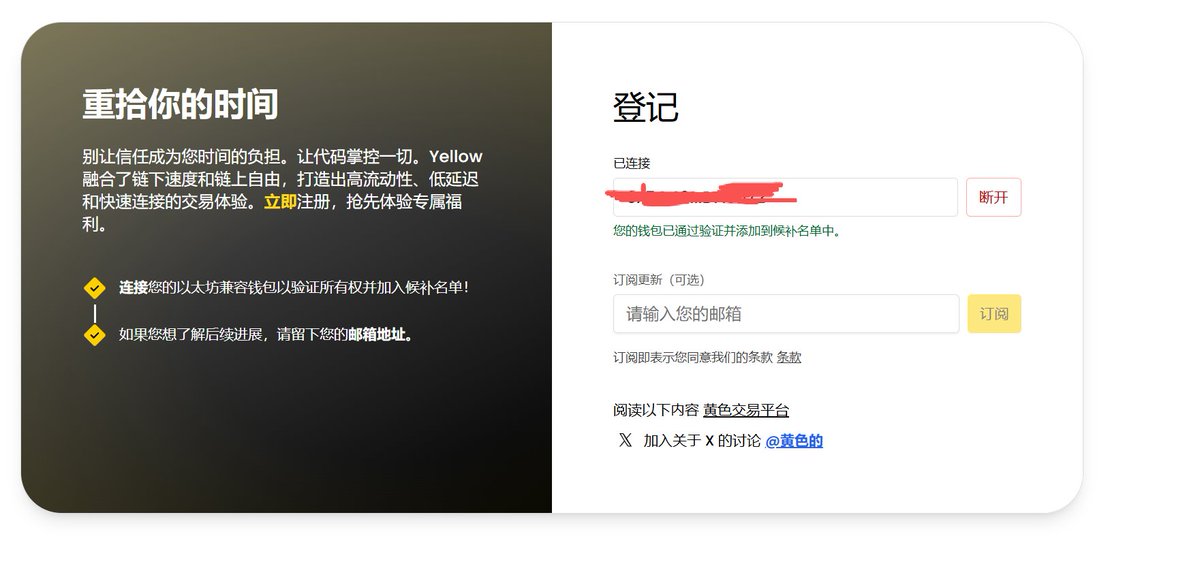
Task: Click the X logo icon
Action: (x=625, y=440)
